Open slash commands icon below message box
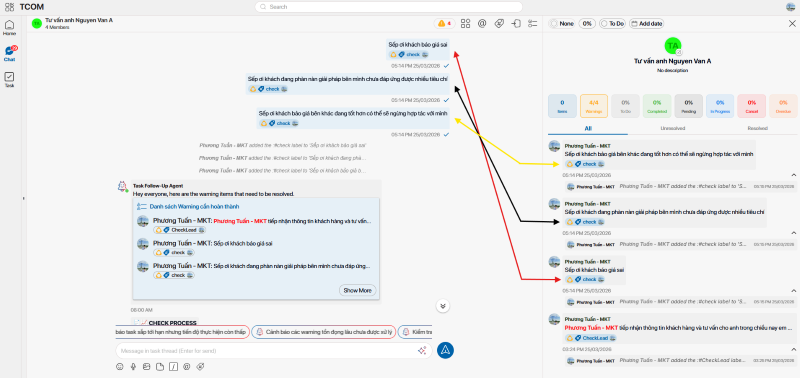 click(x=173, y=366)
